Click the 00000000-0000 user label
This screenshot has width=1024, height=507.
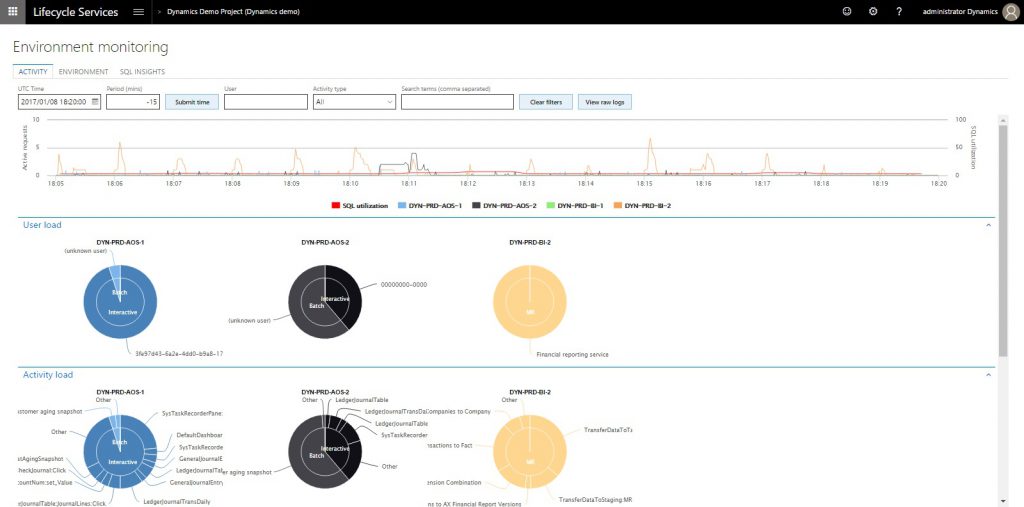point(404,285)
